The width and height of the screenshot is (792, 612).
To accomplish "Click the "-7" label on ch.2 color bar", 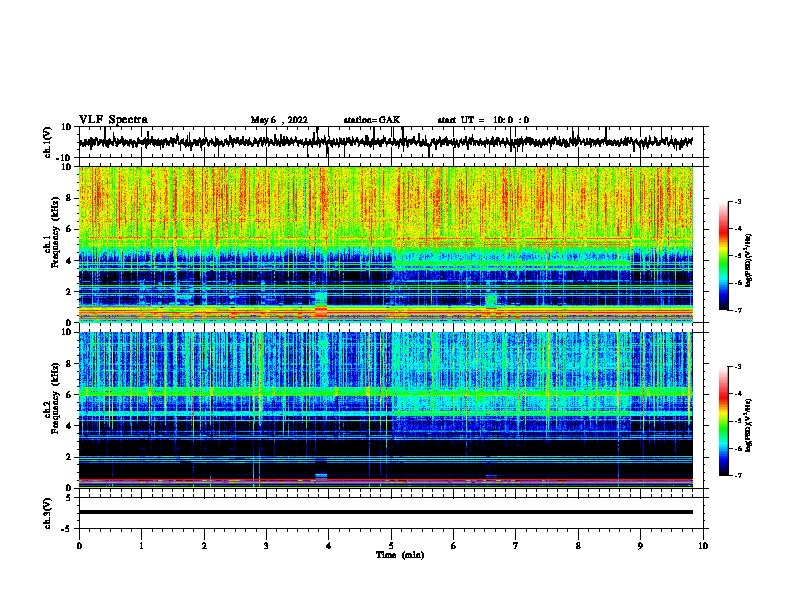I will [x=737, y=475].
